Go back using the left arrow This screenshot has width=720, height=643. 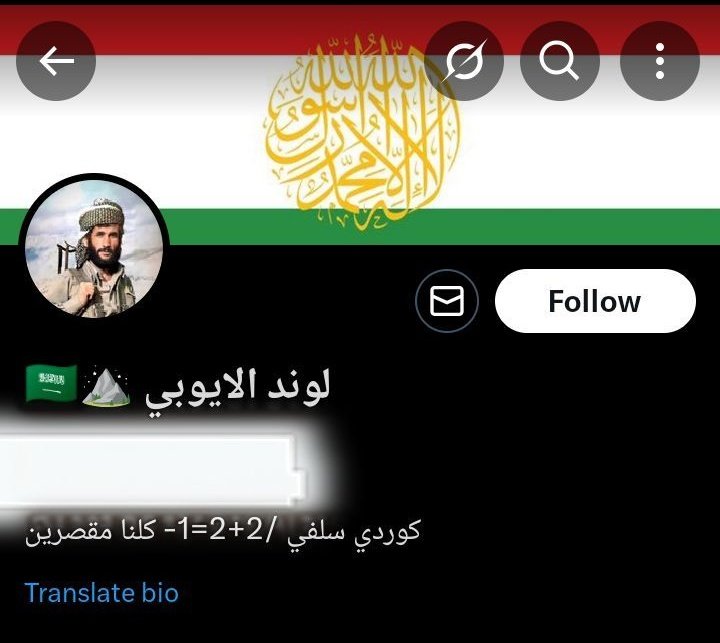pyautogui.click(x=56, y=61)
